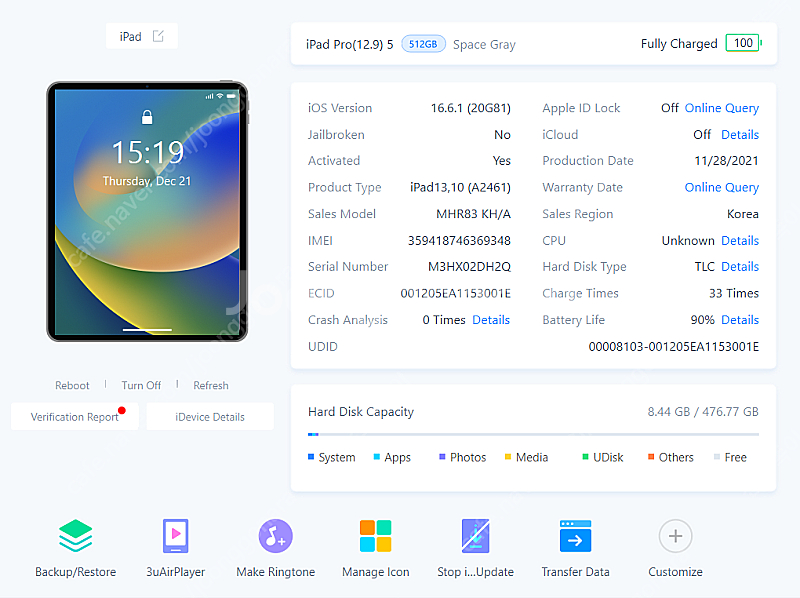Click the Activated value Yes
This screenshot has width=800, height=598.
click(x=502, y=161)
